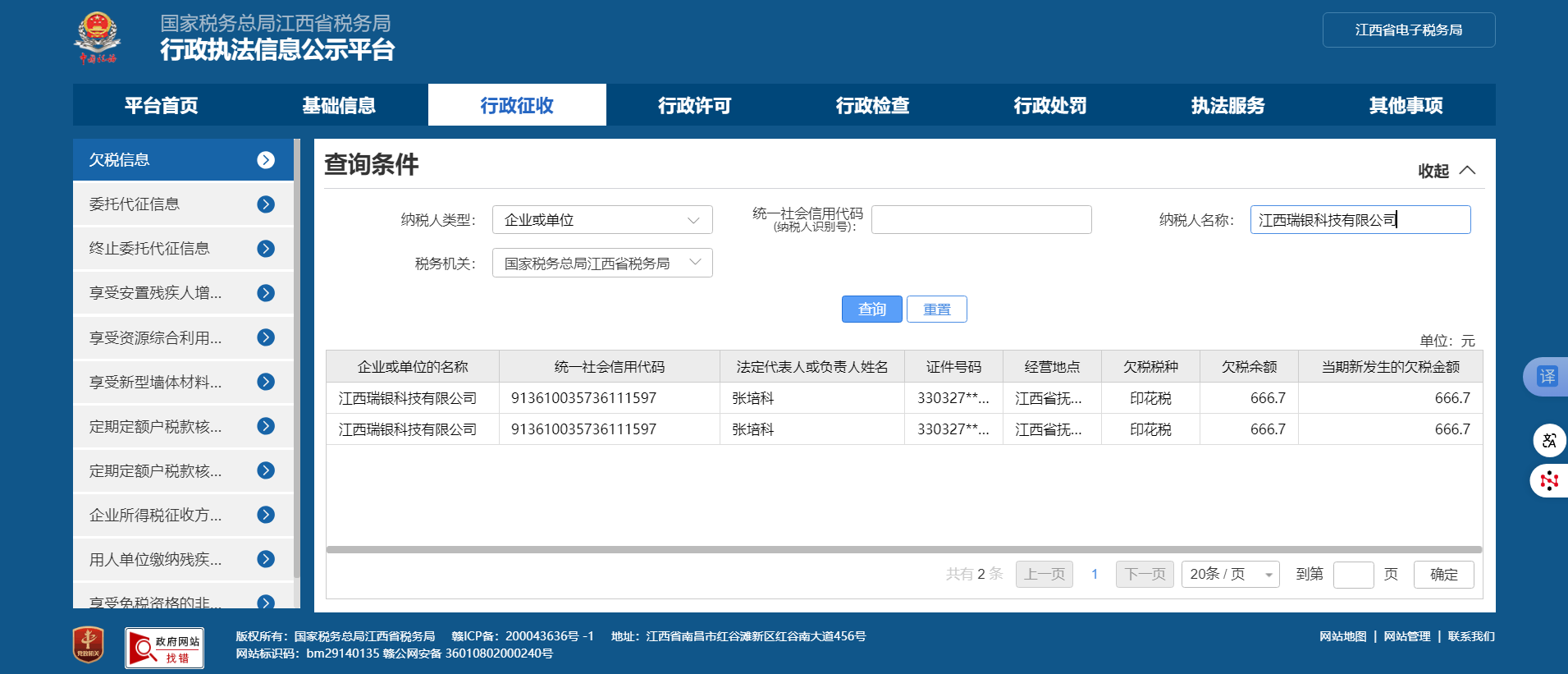
Task: Collapse query conditions with 收起
Action: 1446,171
